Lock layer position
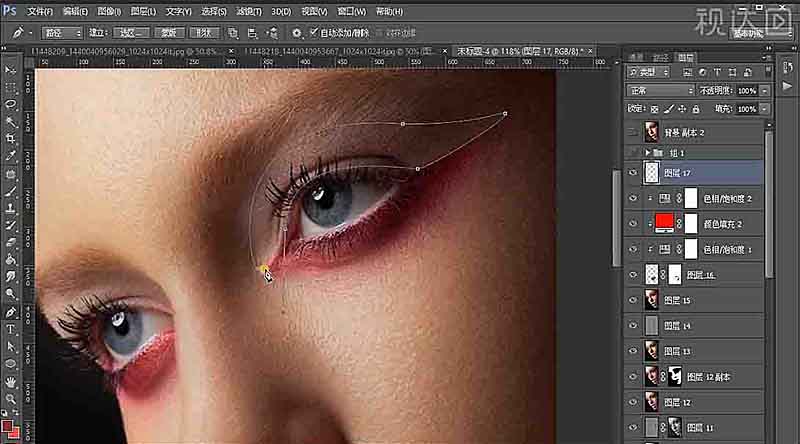Image resolution: width=800 pixels, height=444 pixels. click(682, 109)
